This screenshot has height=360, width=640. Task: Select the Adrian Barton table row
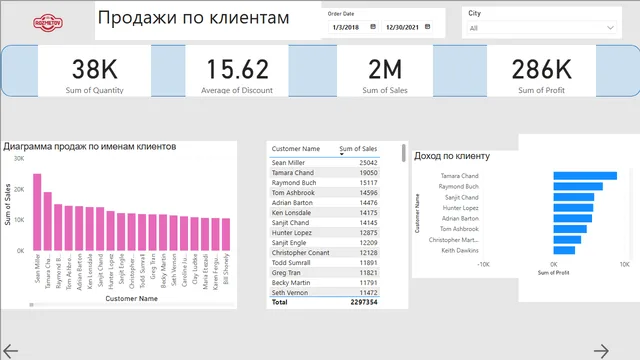coord(324,202)
